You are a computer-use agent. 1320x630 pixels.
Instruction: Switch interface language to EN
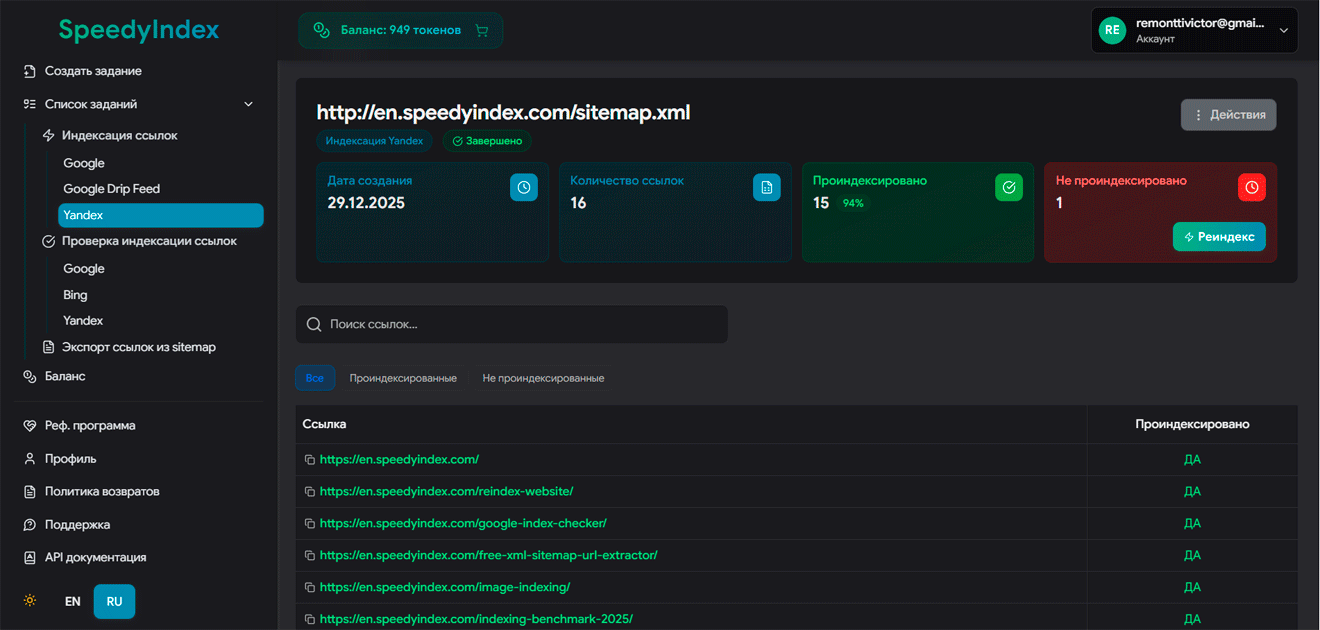click(x=73, y=602)
